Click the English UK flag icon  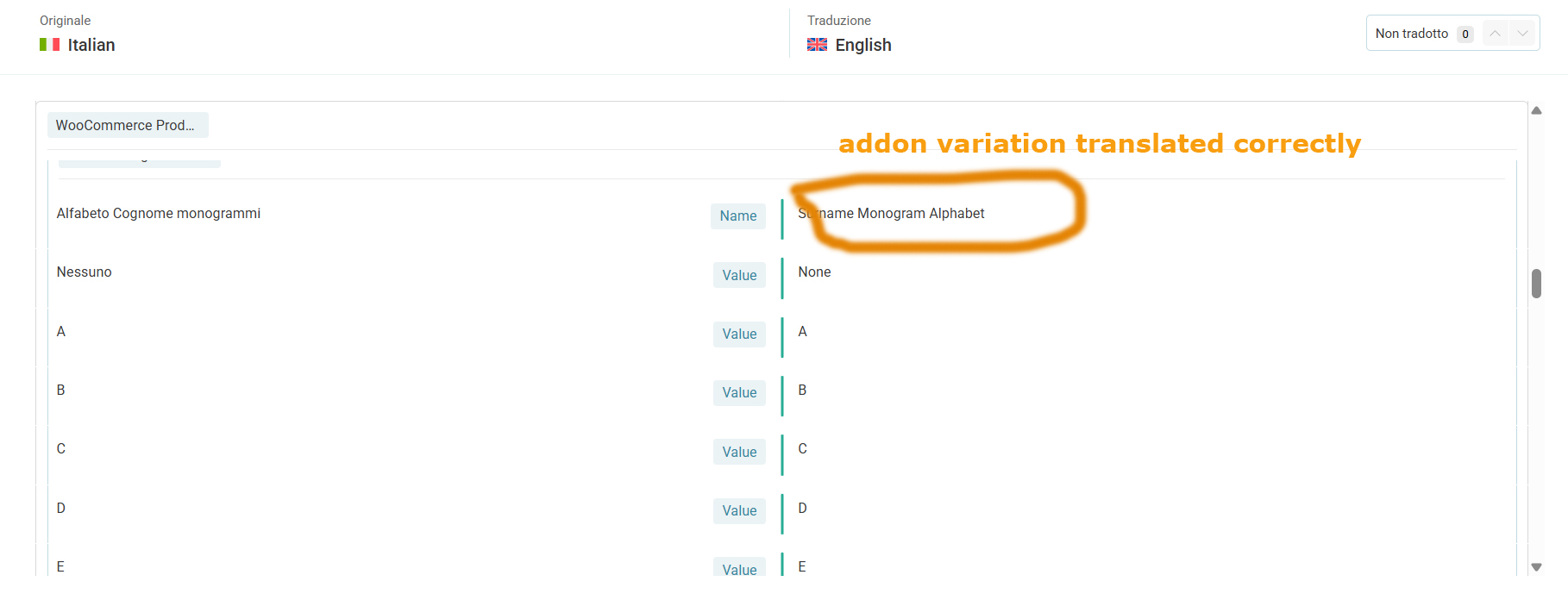tap(817, 45)
